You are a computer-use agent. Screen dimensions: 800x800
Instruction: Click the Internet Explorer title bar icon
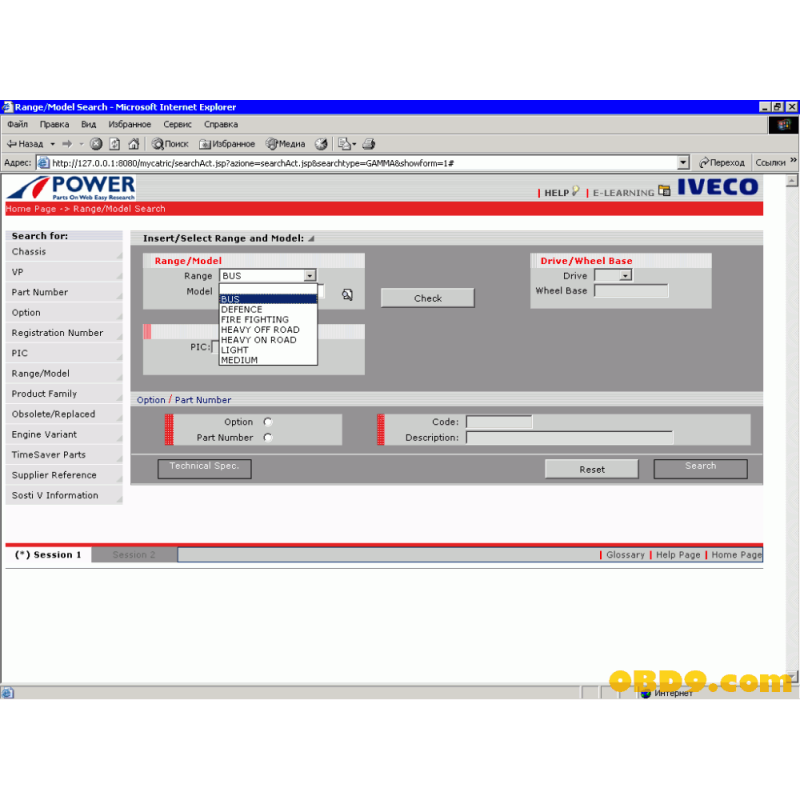tap(7, 107)
